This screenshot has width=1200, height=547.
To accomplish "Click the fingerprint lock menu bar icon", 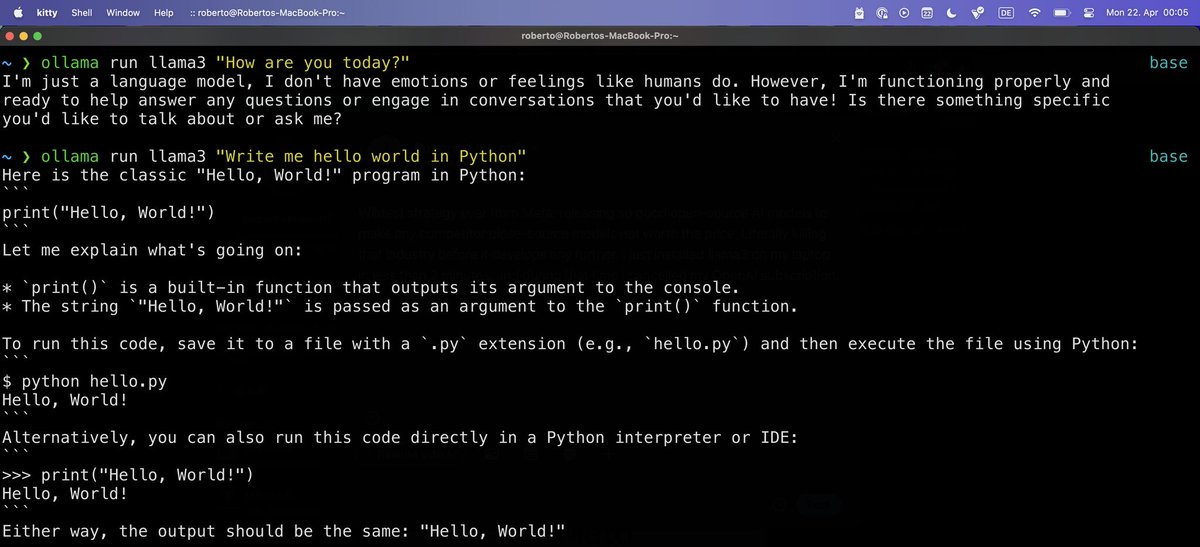I will tap(882, 13).
